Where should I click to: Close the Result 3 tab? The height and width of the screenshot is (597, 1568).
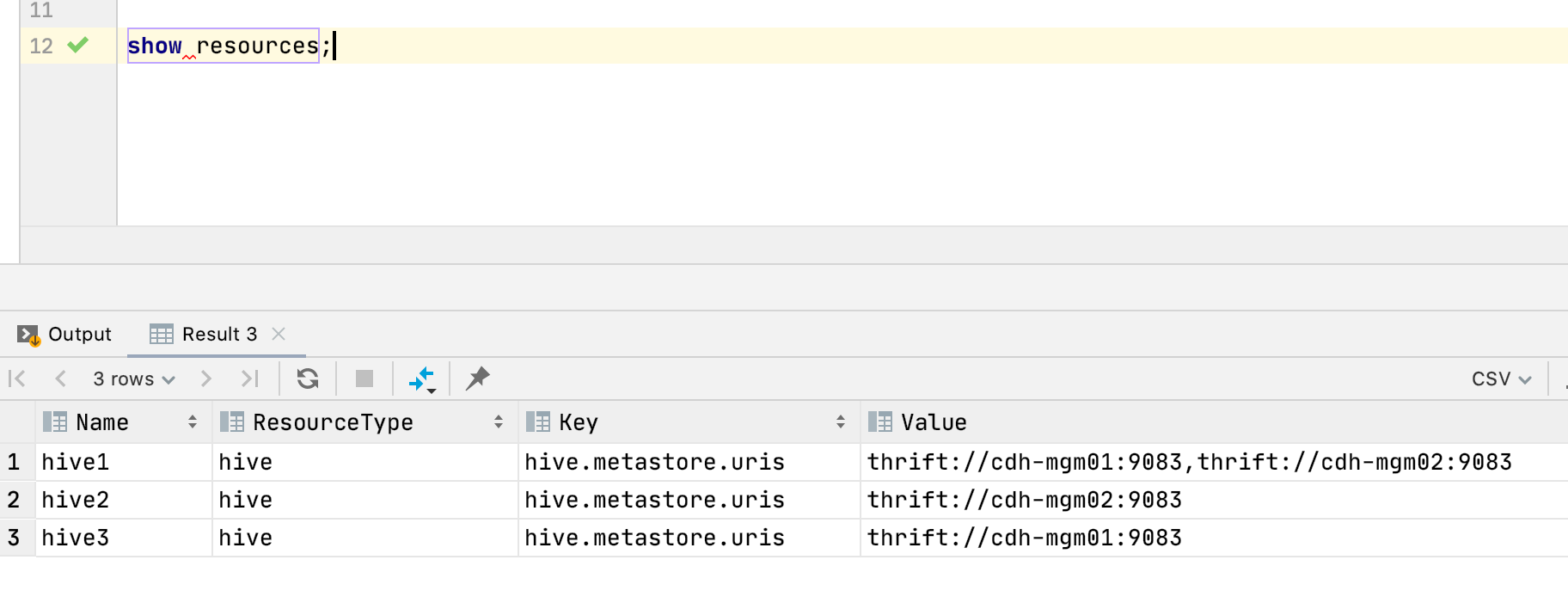[x=279, y=334]
